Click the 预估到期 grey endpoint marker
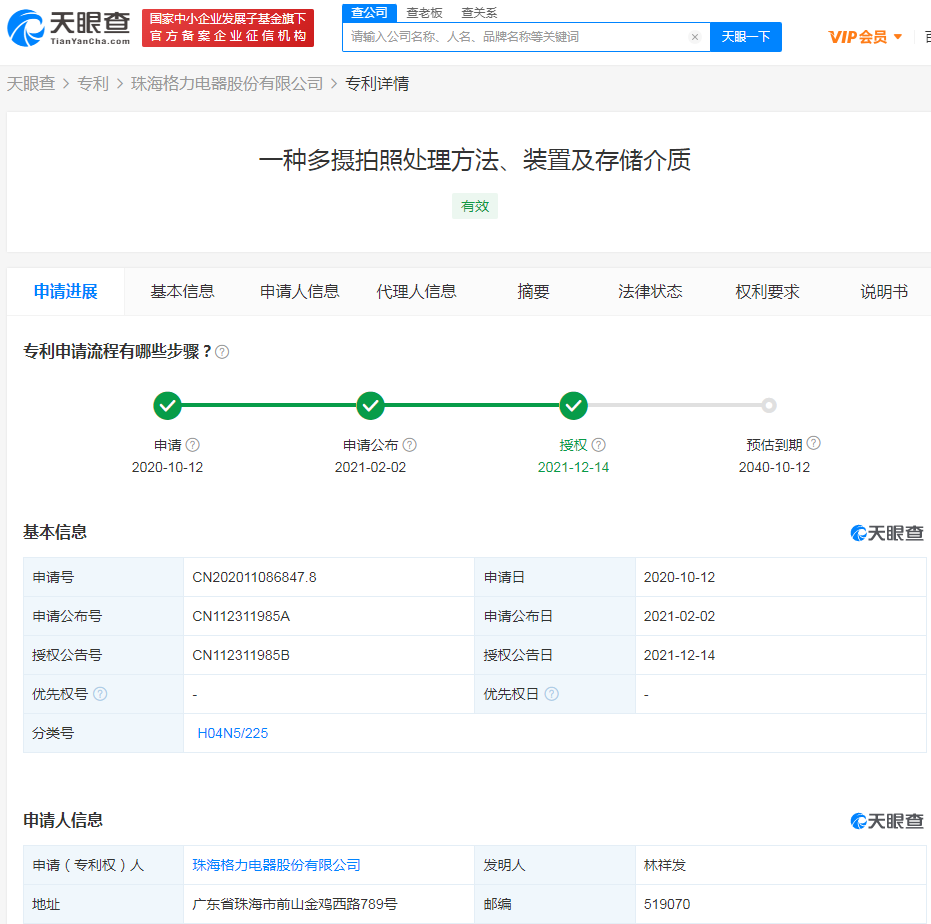 (769, 406)
